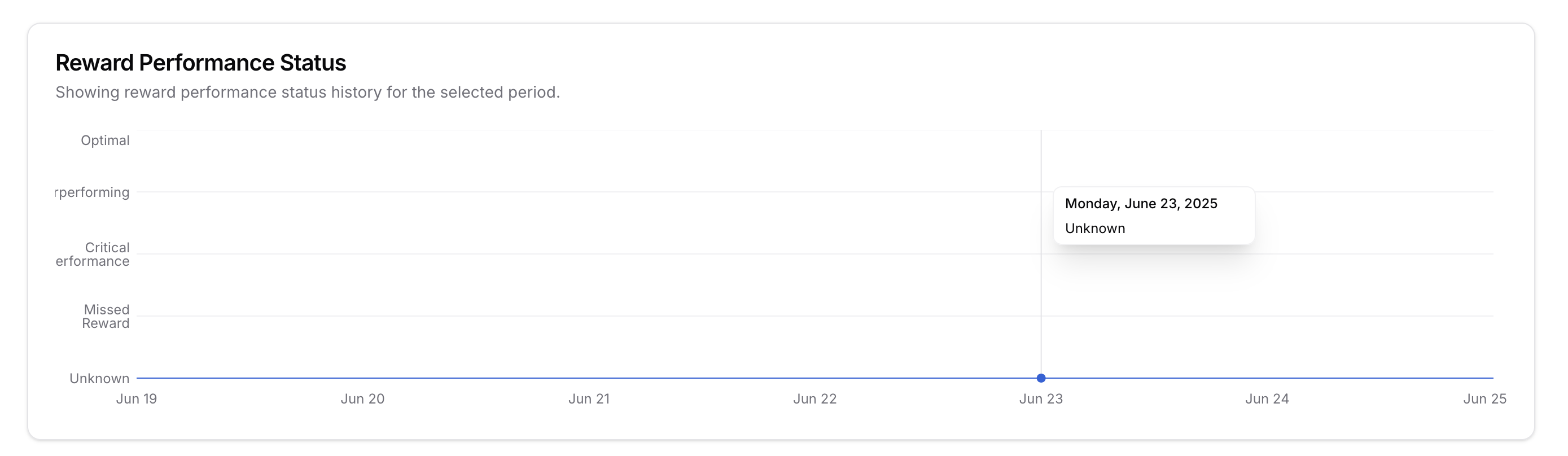
Task: Click the blue status line above Jun 21
Action: pyautogui.click(x=589, y=378)
